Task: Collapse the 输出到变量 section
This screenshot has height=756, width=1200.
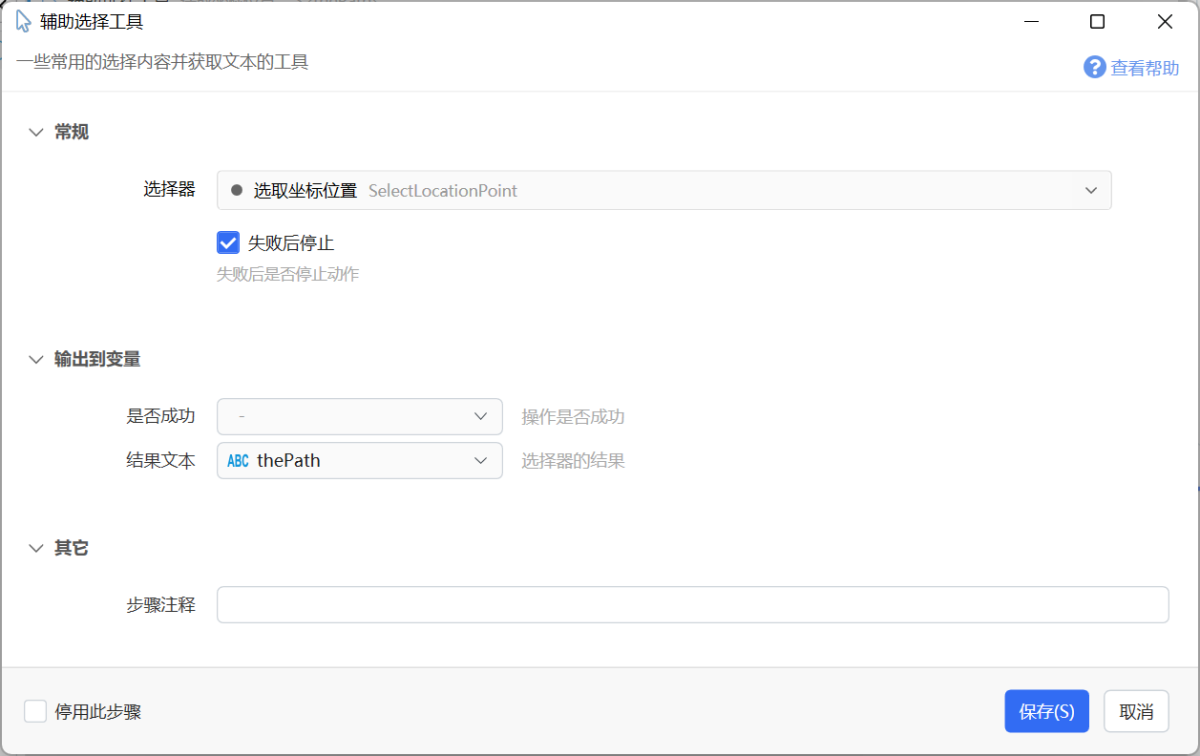Action: [x=36, y=359]
